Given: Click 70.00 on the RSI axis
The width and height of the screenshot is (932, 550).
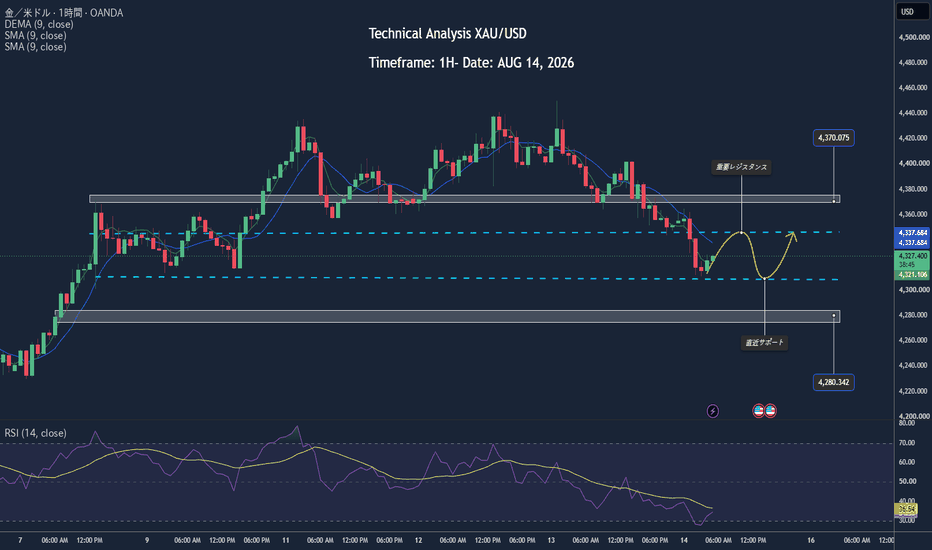Looking at the screenshot, I should 907,443.
